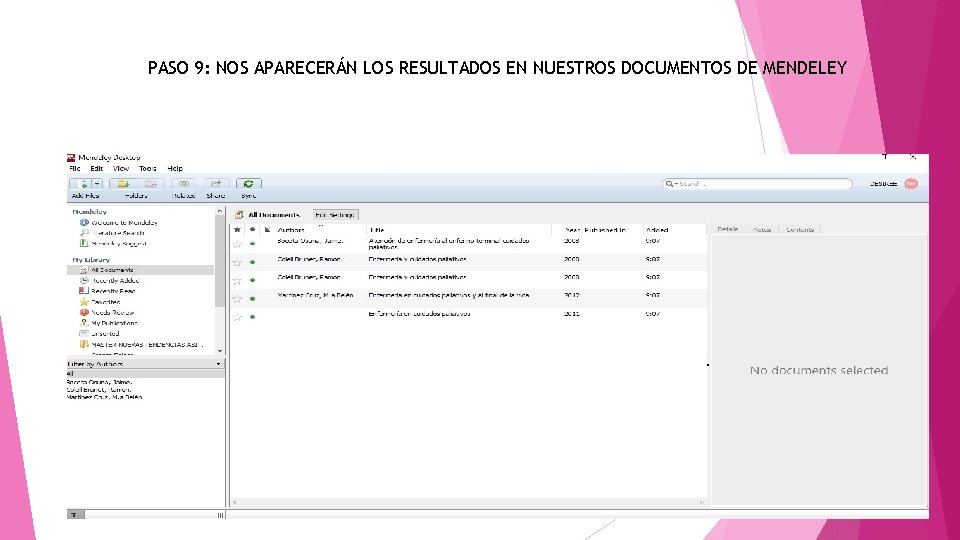
Task: Switch to the Details tab
Action: tap(728, 229)
